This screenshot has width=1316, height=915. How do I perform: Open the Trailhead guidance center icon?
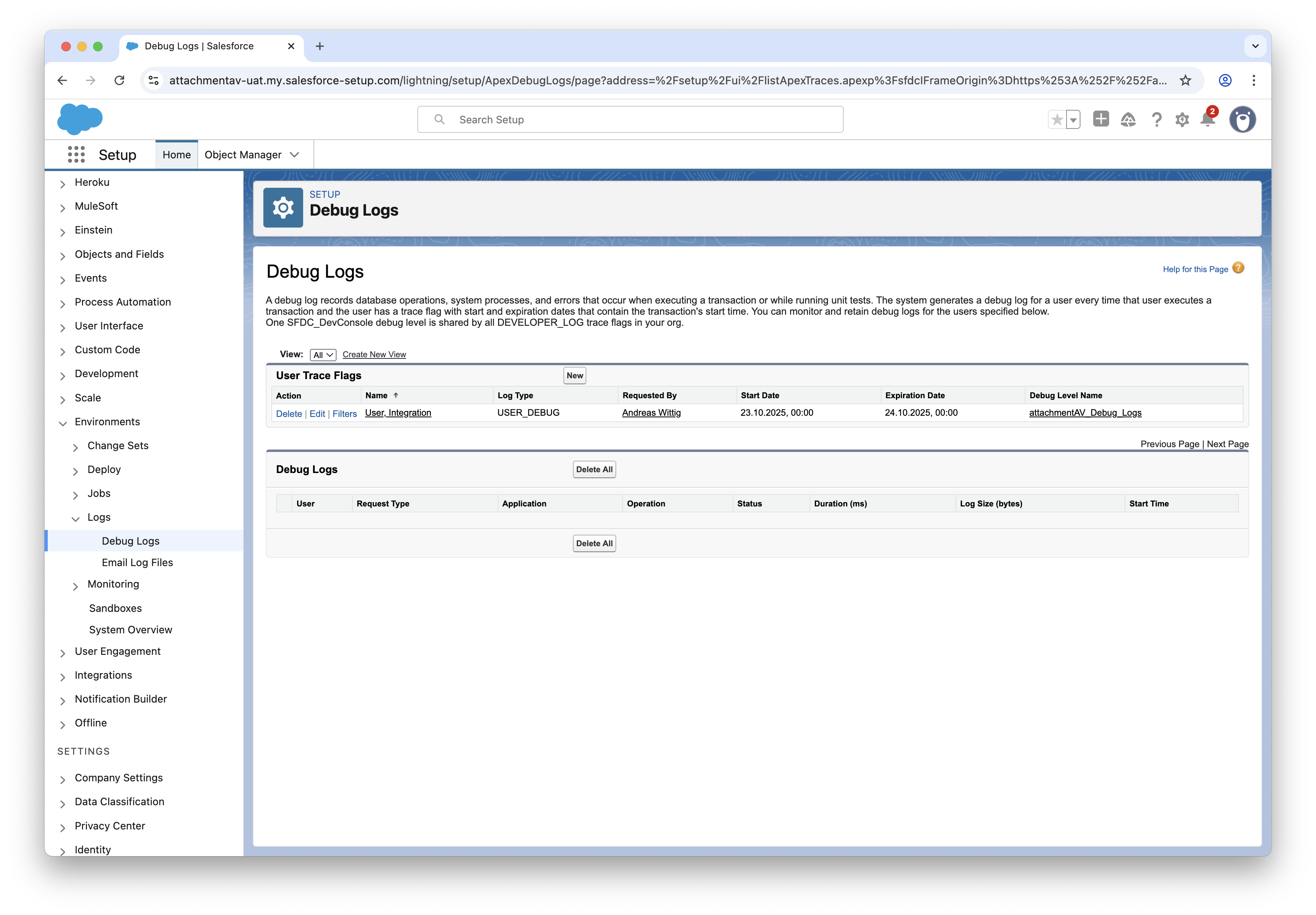pos(1128,120)
